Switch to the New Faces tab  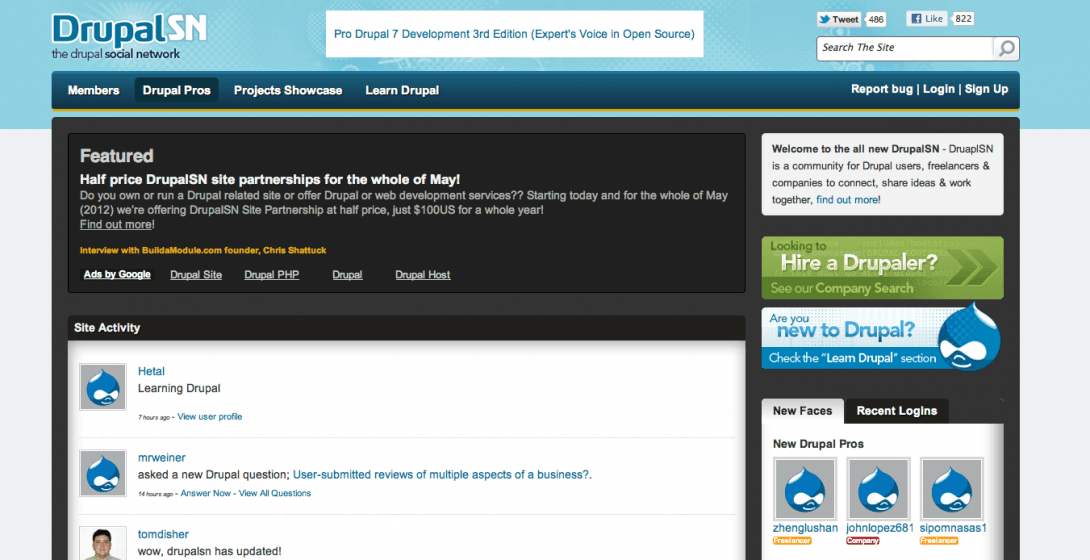[x=802, y=411]
